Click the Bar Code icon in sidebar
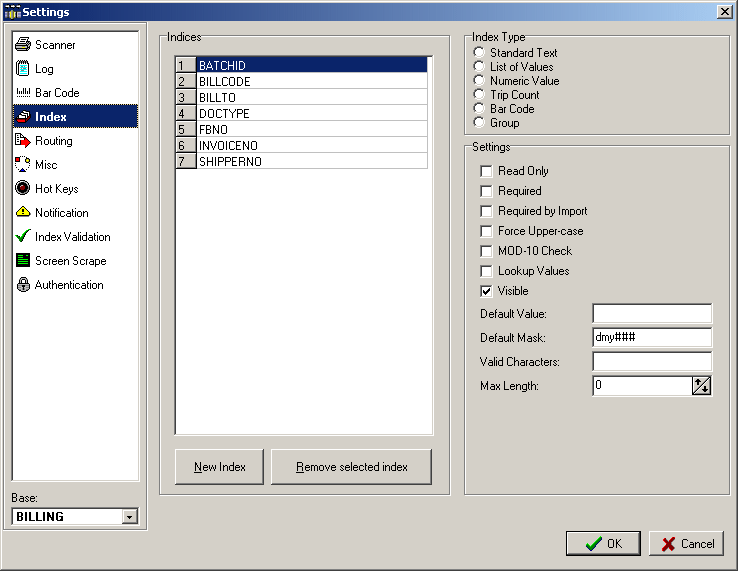Image resolution: width=738 pixels, height=571 pixels. click(x=23, y=92)
